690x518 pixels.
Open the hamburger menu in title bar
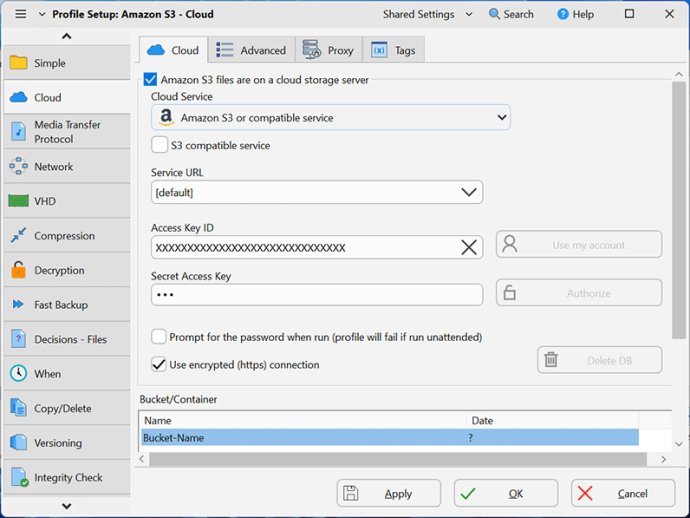click(x=20, y=14)
